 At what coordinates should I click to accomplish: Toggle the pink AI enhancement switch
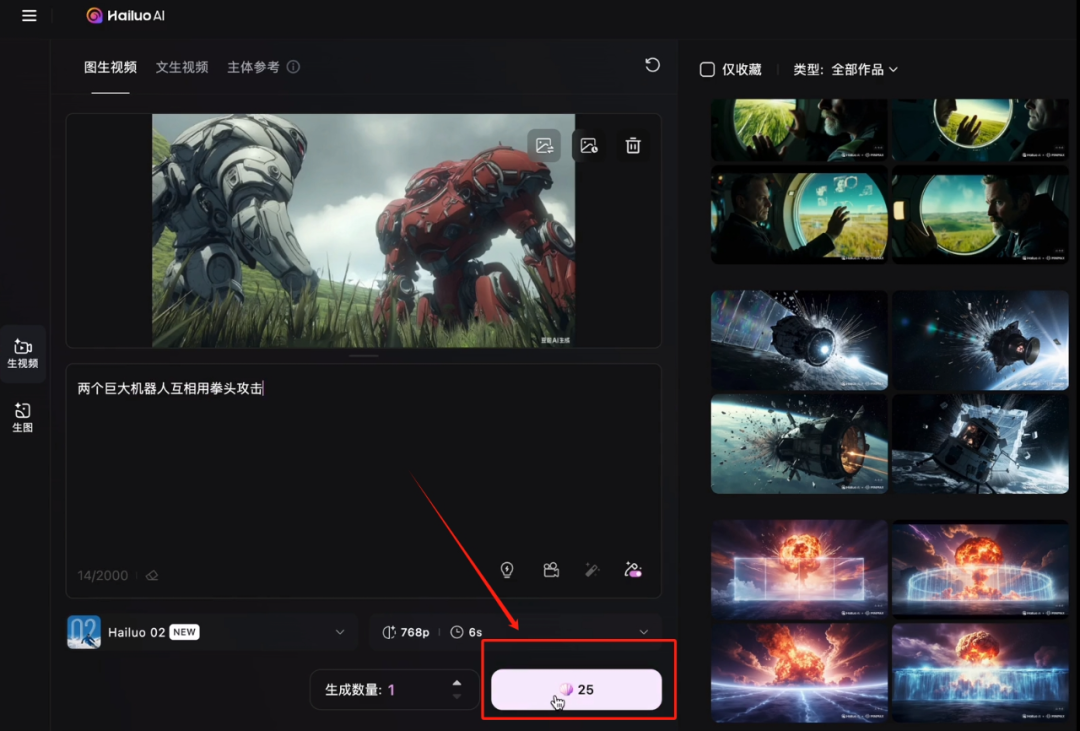632,570
